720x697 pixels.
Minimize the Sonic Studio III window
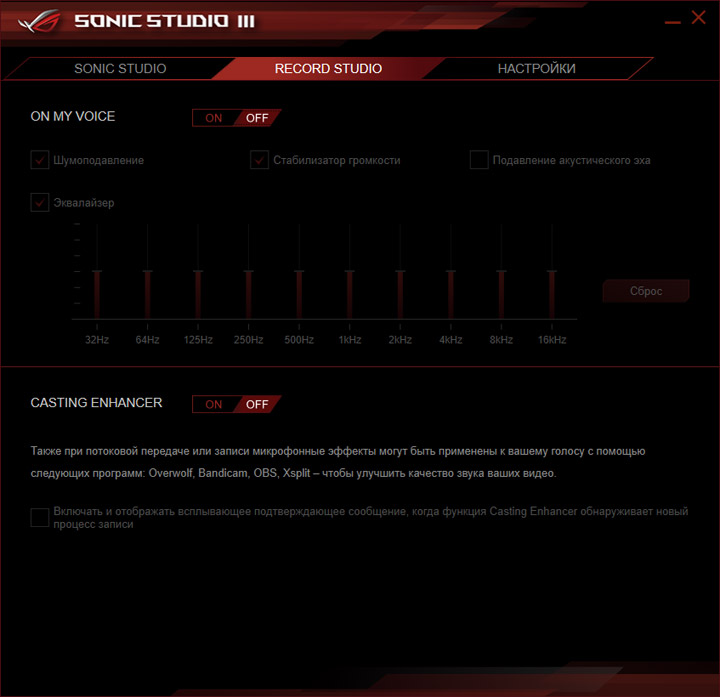(x=672, y=22)
